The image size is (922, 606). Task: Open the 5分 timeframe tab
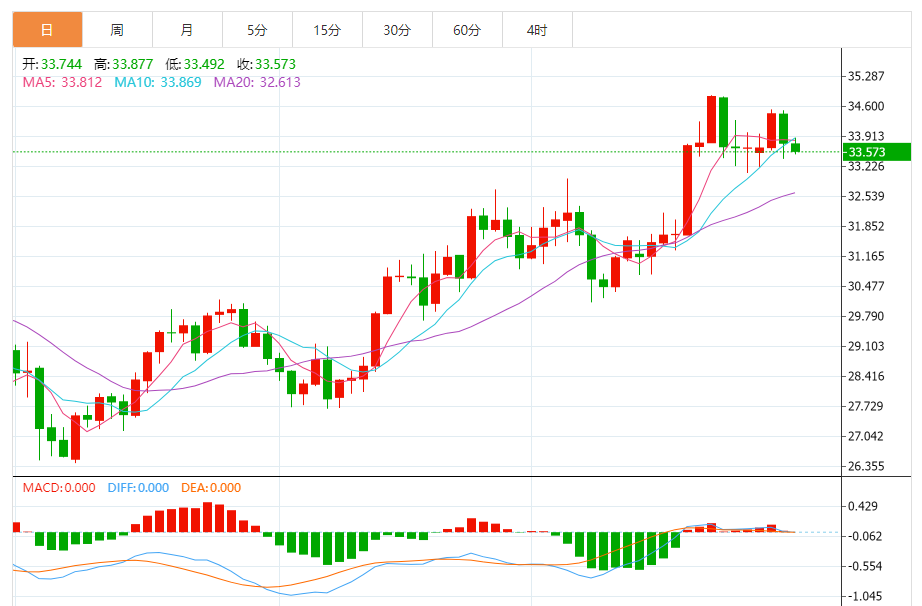coord(258,30)
